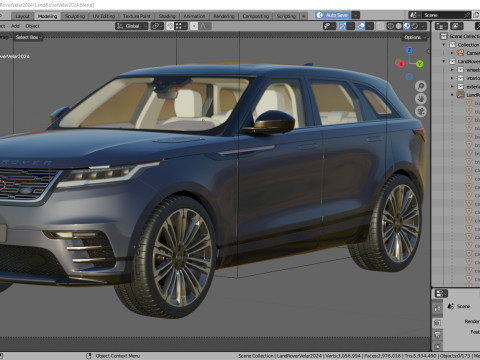This screenshot has height=360, width=480.
Task: Click the Auto Save button
Action: pyautogui.click(x=333, y=15)
